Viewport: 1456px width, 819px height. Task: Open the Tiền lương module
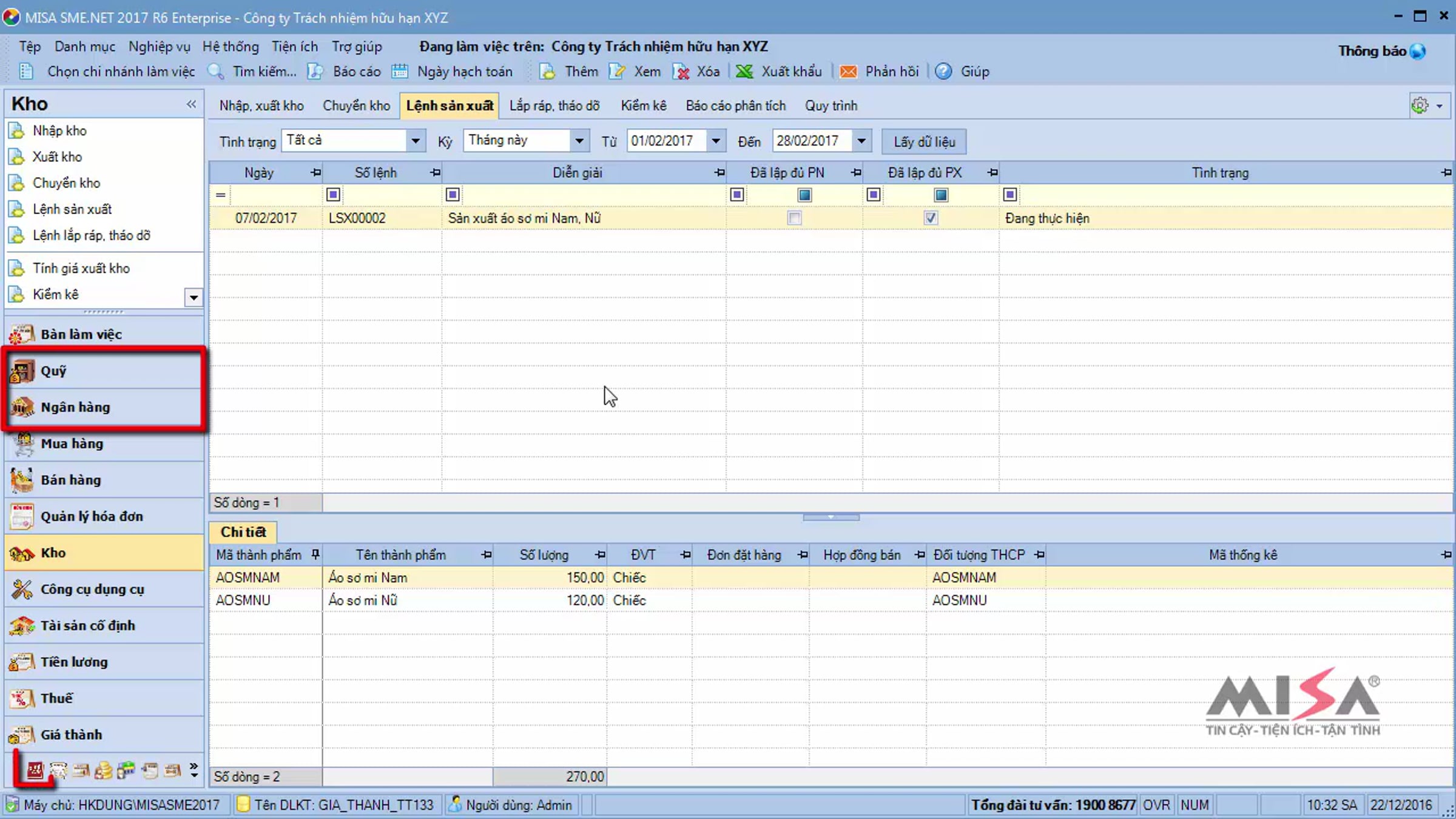[x=104, y=662]
